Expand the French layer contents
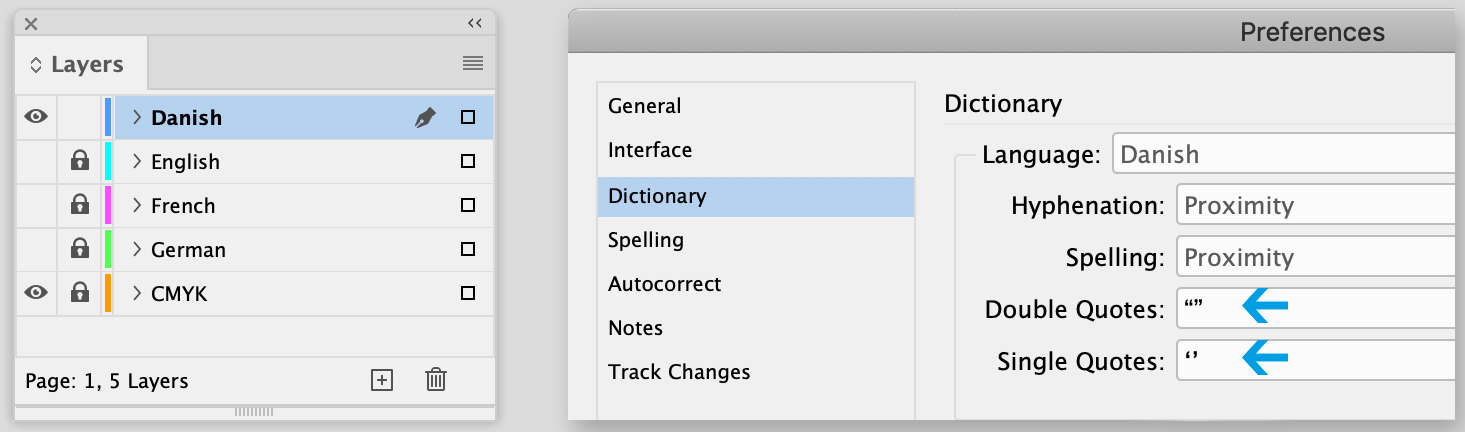Image resolution: width=1465 pixels, height=432 pixels. click(138, 206)
